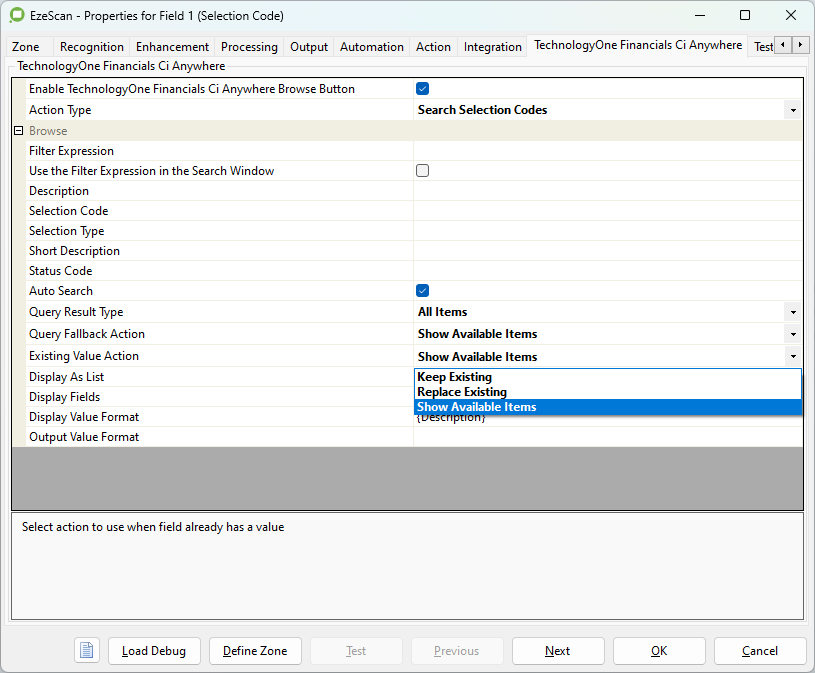Click the EzeScan app icon in title bar
The image size is (815, 673).
[17, 16]
